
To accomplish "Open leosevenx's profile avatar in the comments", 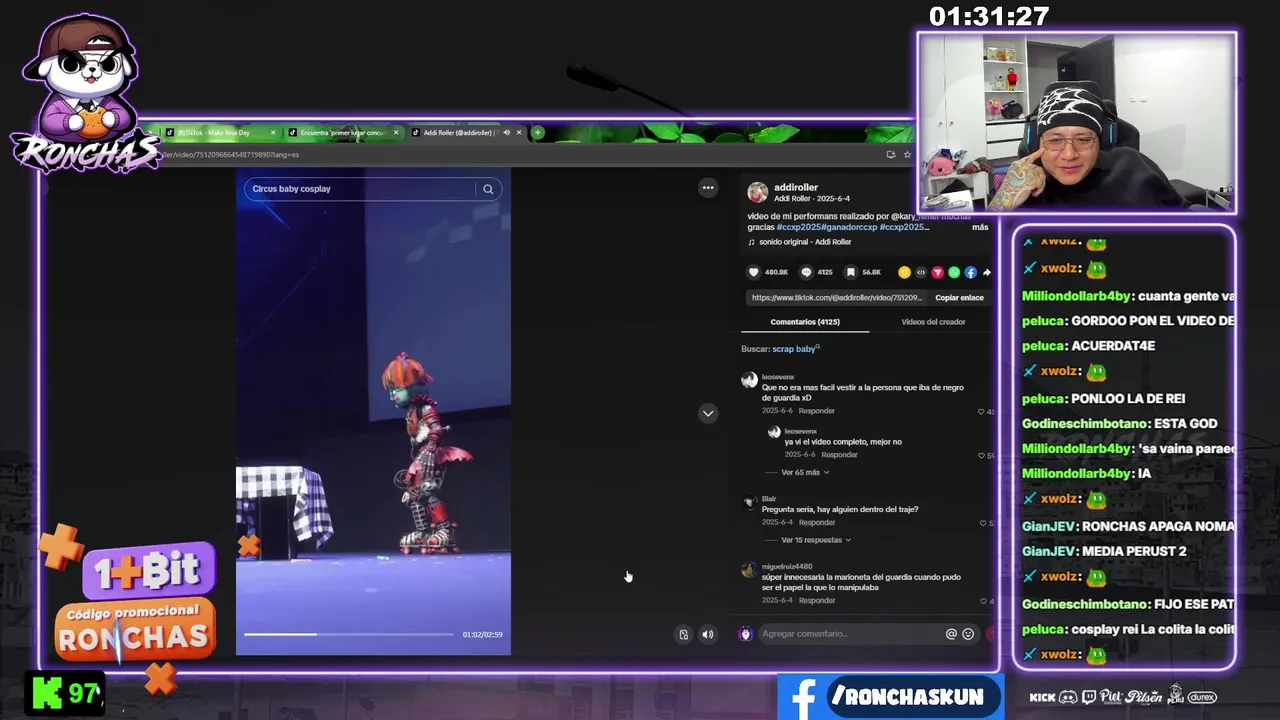I will click(749, 380).
